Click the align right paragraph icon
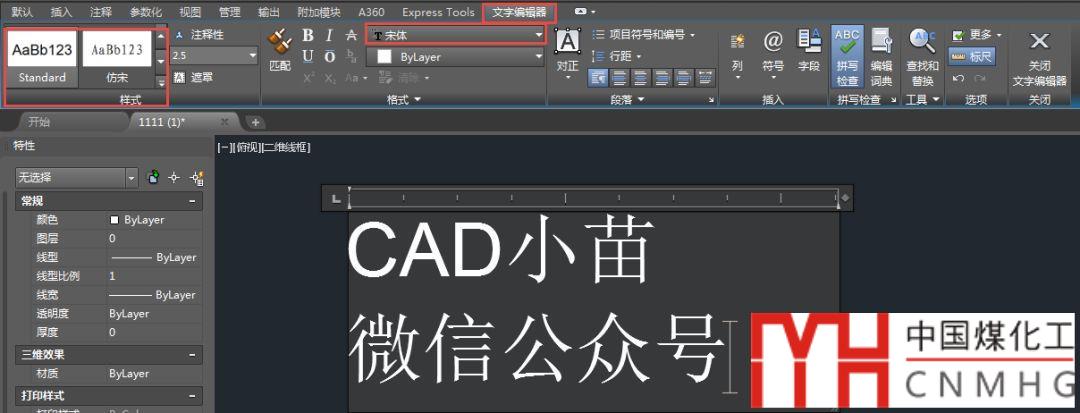The width and height of the screenshot is (1080, 413). pos(662,78)
